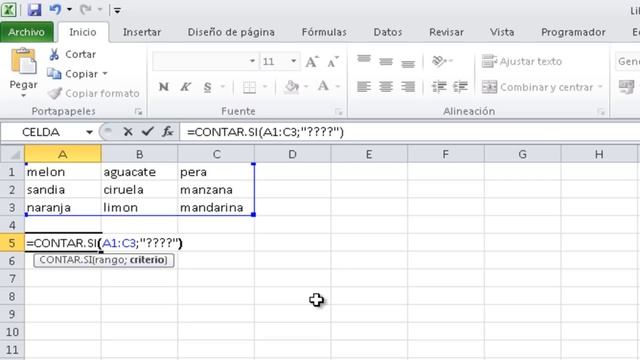Open the name box dropdown next to CELDA
Viewport: 640px width, 360px height.
click(x=89, y=132)
